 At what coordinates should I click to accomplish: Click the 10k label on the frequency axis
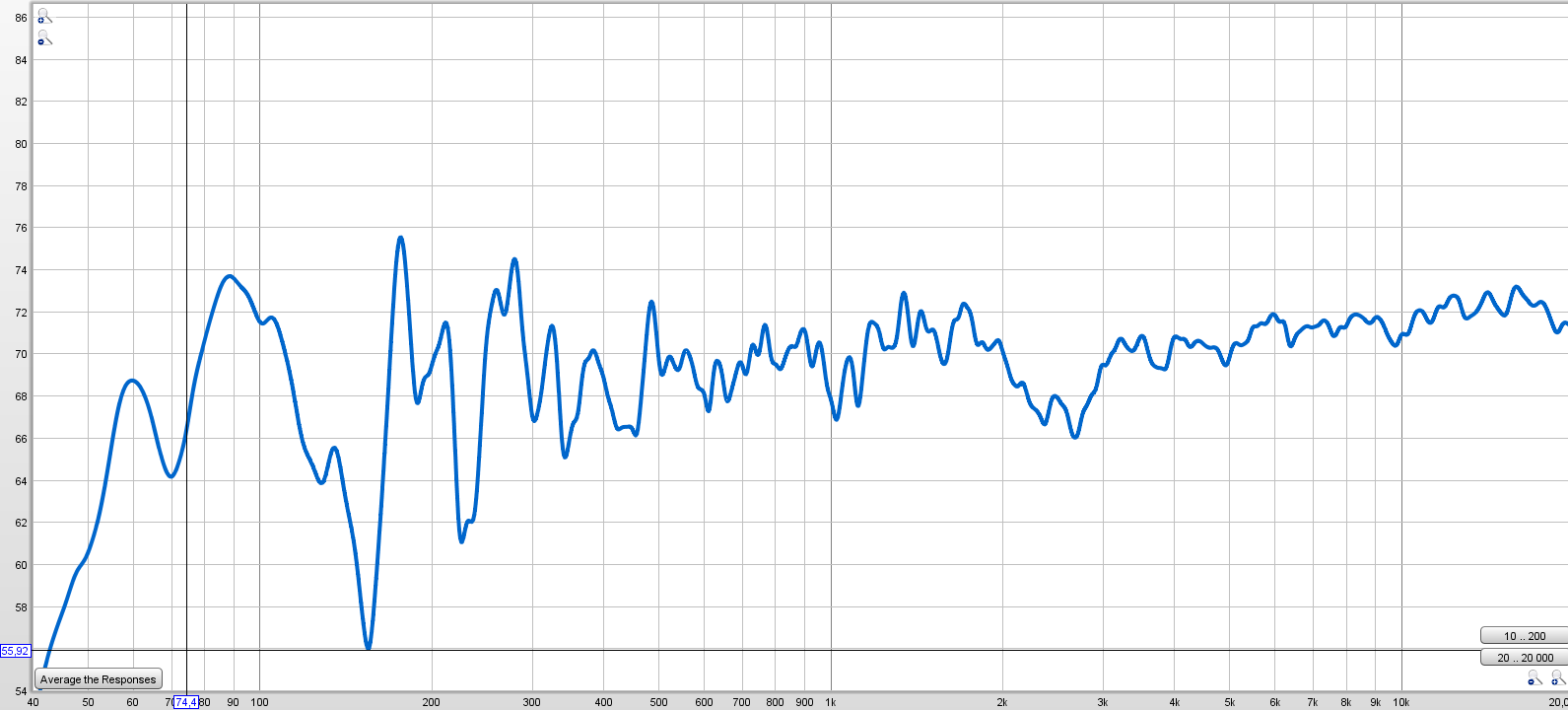(1400, 702)
